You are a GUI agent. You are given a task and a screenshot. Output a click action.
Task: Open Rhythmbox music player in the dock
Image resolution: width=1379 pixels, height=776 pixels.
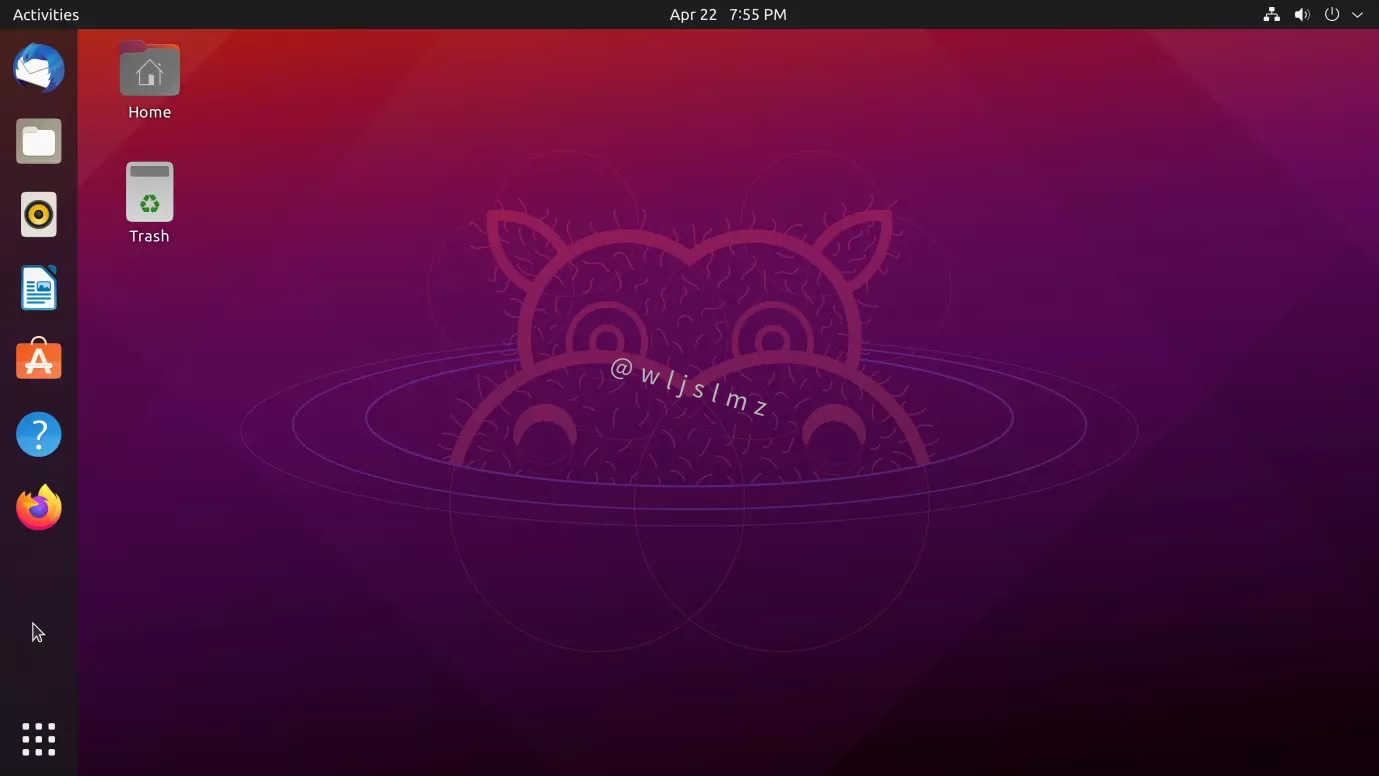[x=39, y=215]
